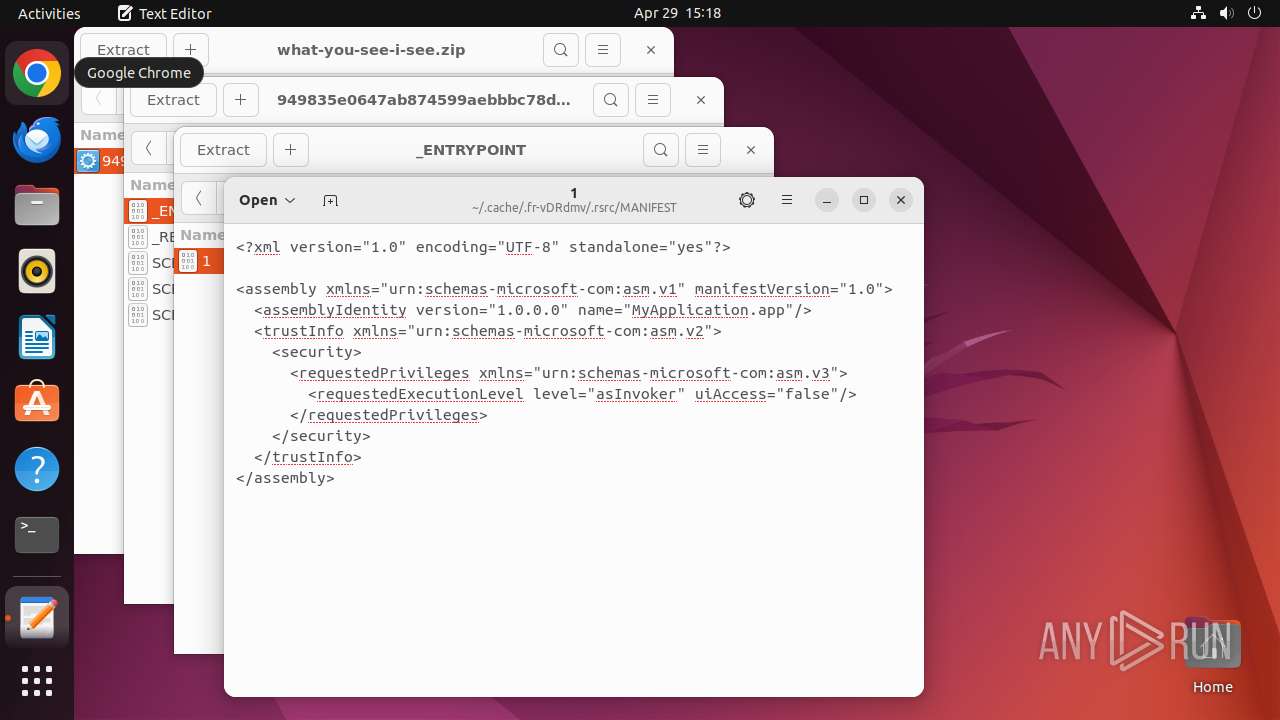Go back in the _ENTRYPOINT window
The width and height of the screenshot is (1280, 720).
click(198, 199)
